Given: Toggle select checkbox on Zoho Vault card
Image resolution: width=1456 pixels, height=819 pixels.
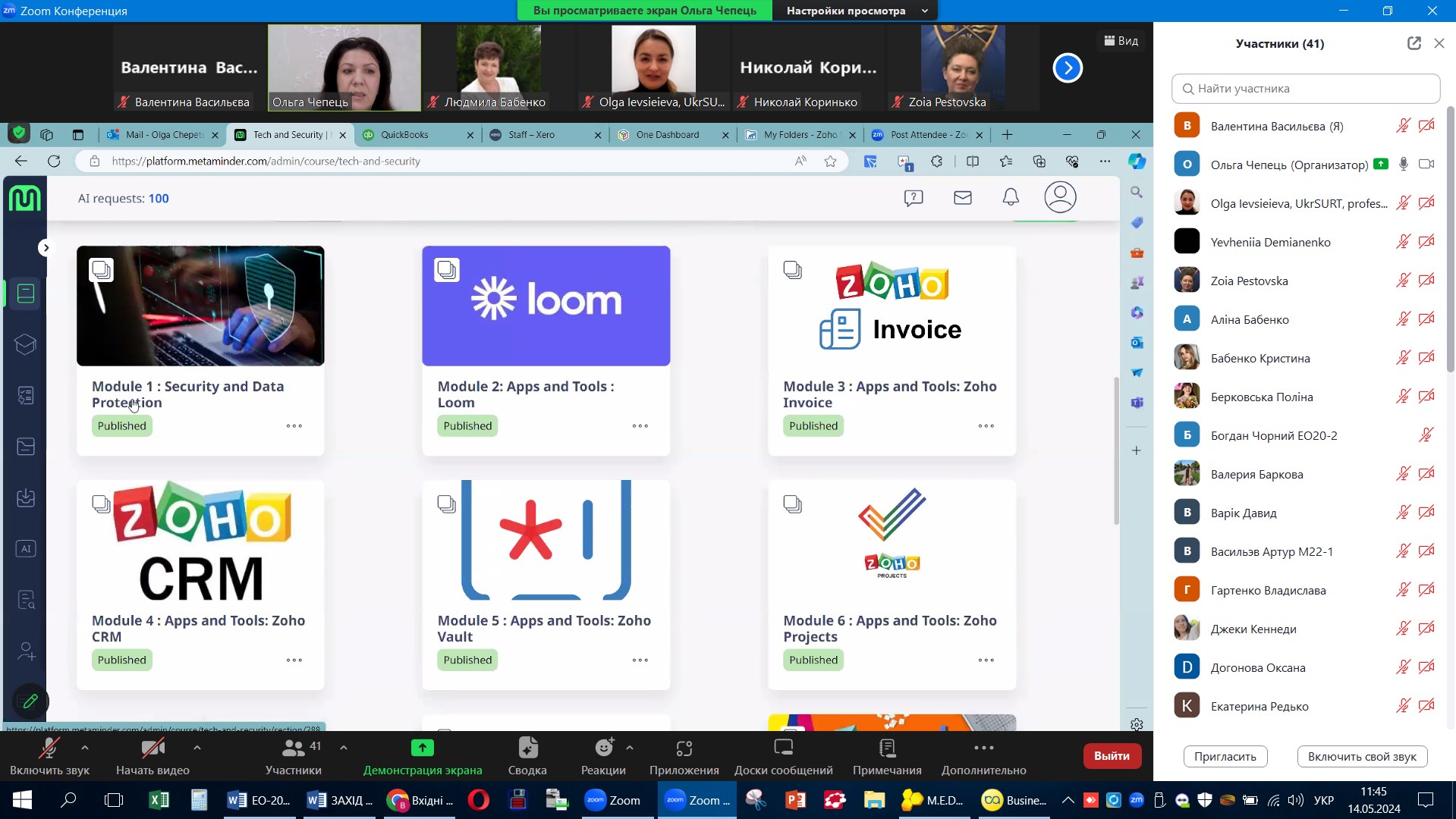Looking at the screenshot, I should [x=447, y=504].
